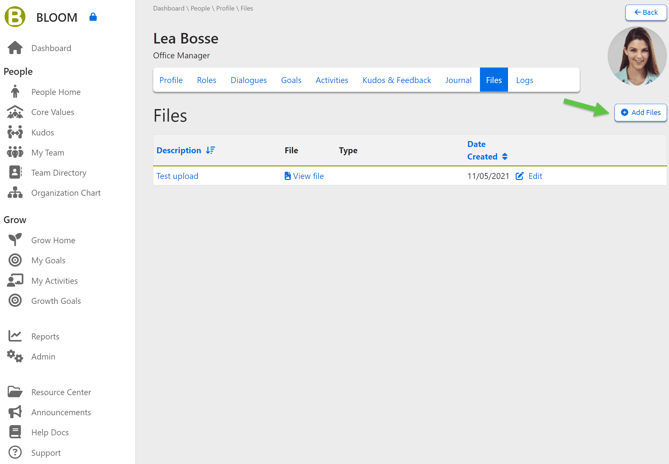Click the People Home person icon
The width and height of the screenshot is (669, 464).
[15, 92]
